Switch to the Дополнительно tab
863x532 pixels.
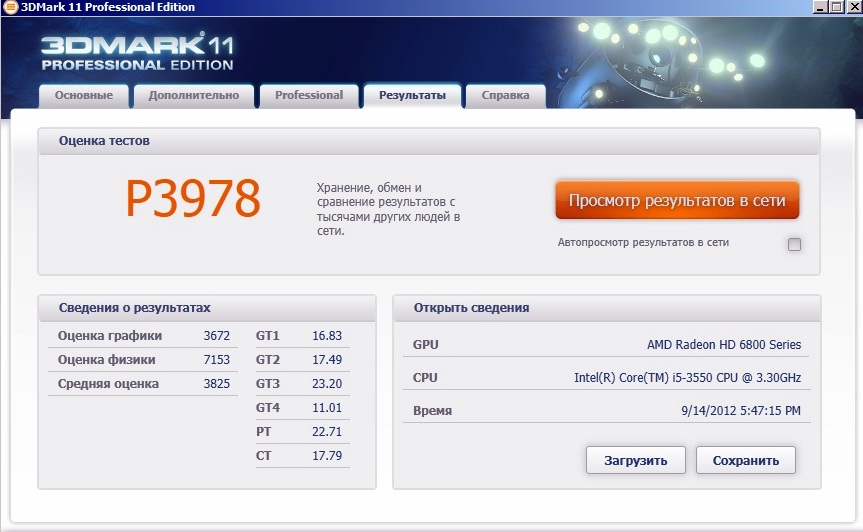(x=194, y=95)
